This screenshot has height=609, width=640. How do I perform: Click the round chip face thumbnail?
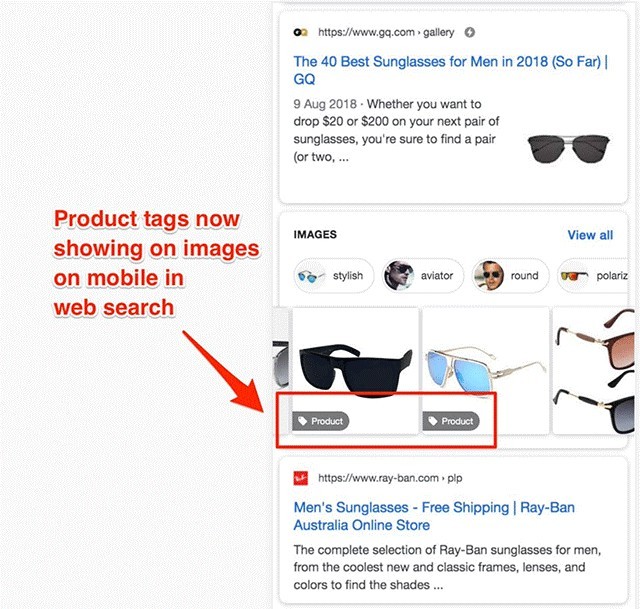489,276
